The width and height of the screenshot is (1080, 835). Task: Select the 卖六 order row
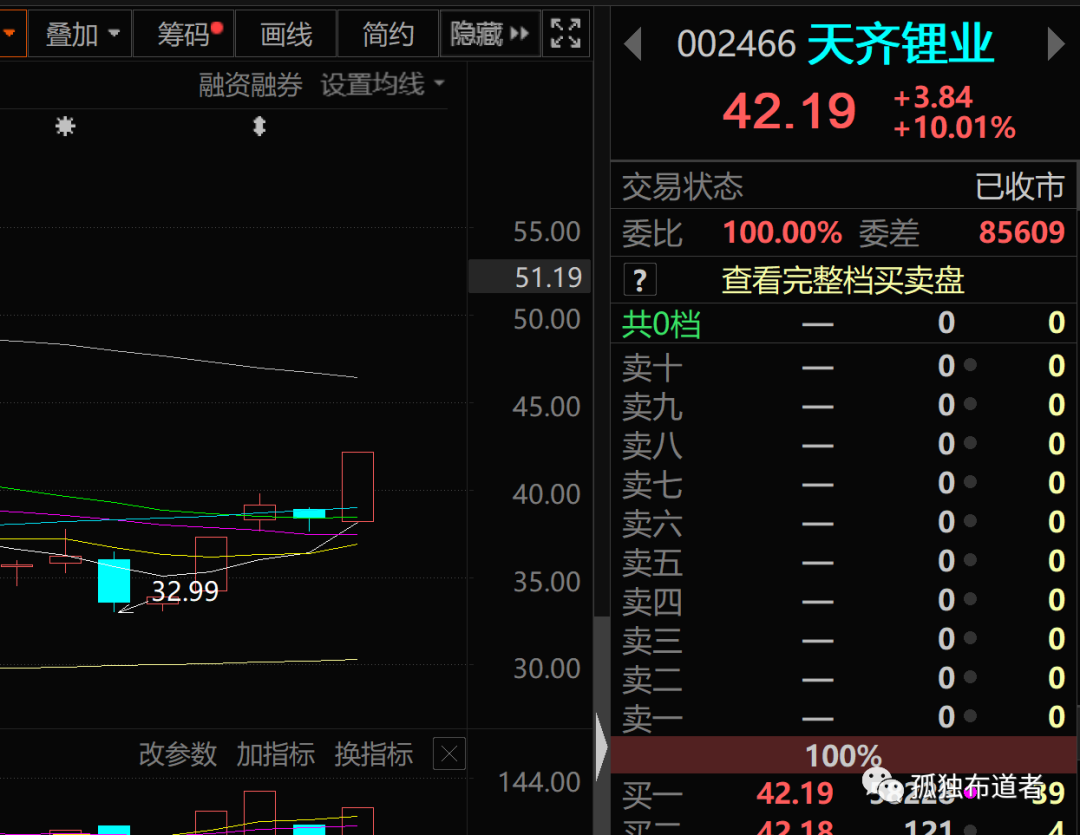click(x=844, y=522)
